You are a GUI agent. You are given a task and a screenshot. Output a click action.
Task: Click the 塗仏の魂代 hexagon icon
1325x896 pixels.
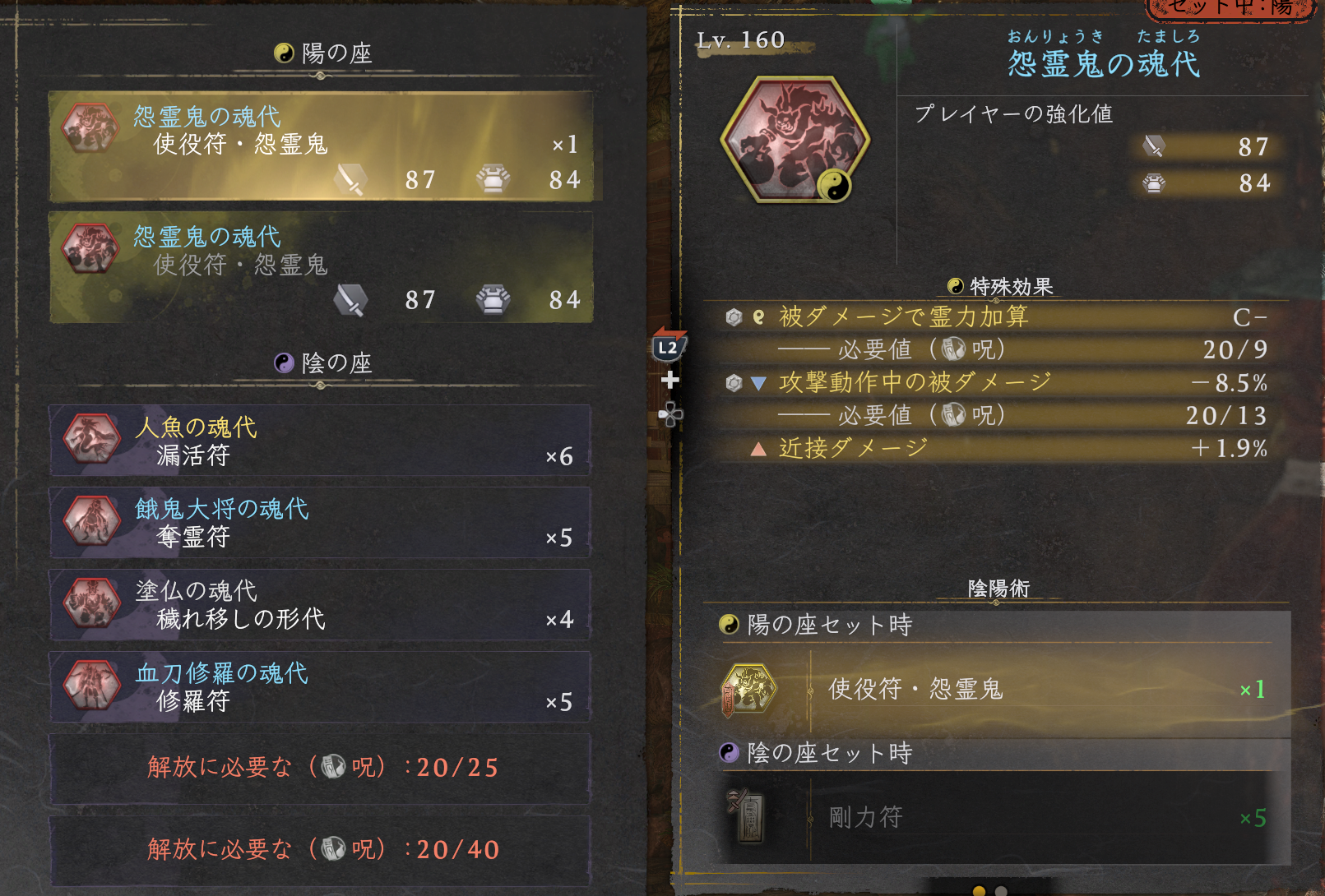click(92, 603)
